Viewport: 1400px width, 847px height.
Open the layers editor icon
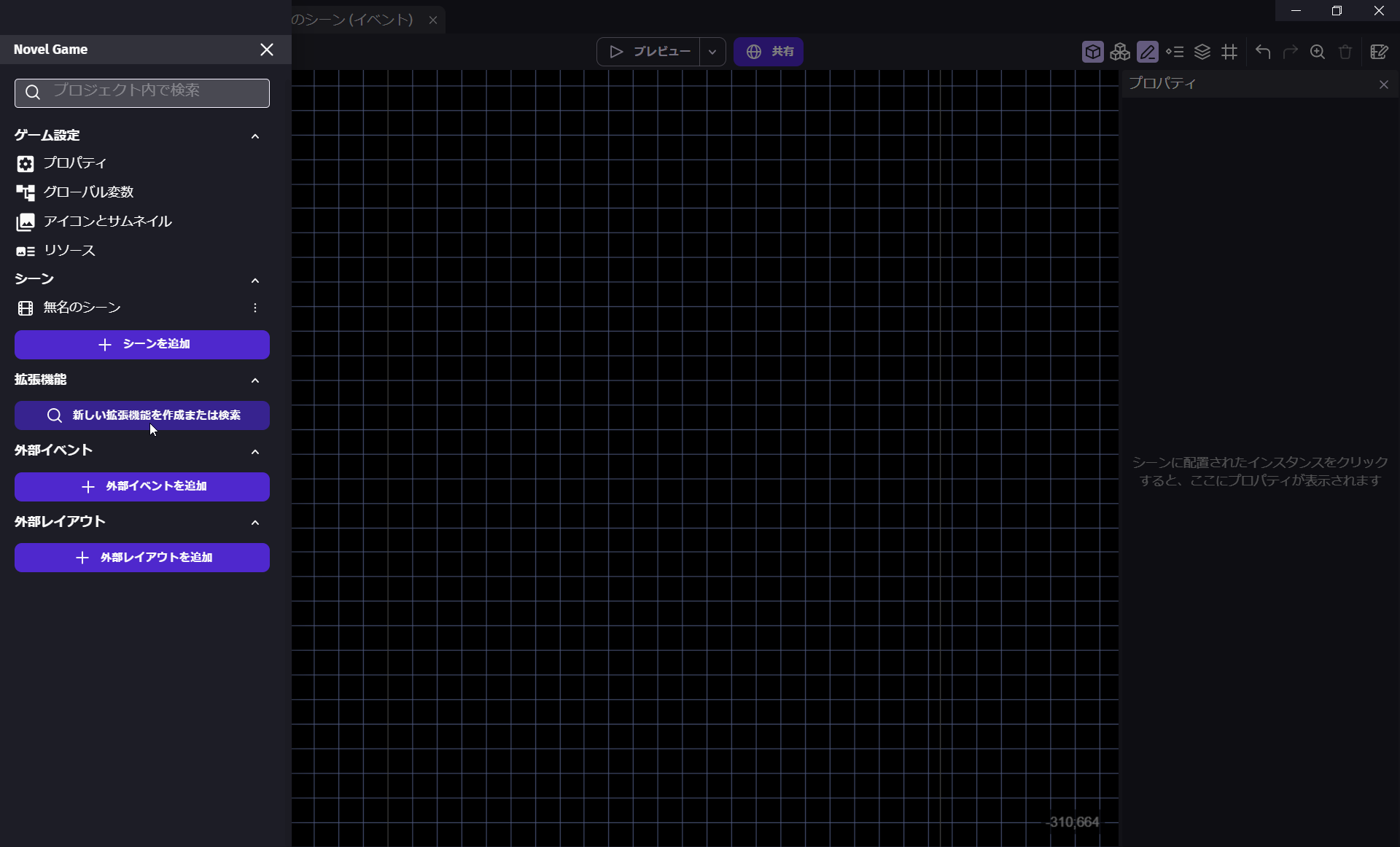click(x=1202, y=52)
